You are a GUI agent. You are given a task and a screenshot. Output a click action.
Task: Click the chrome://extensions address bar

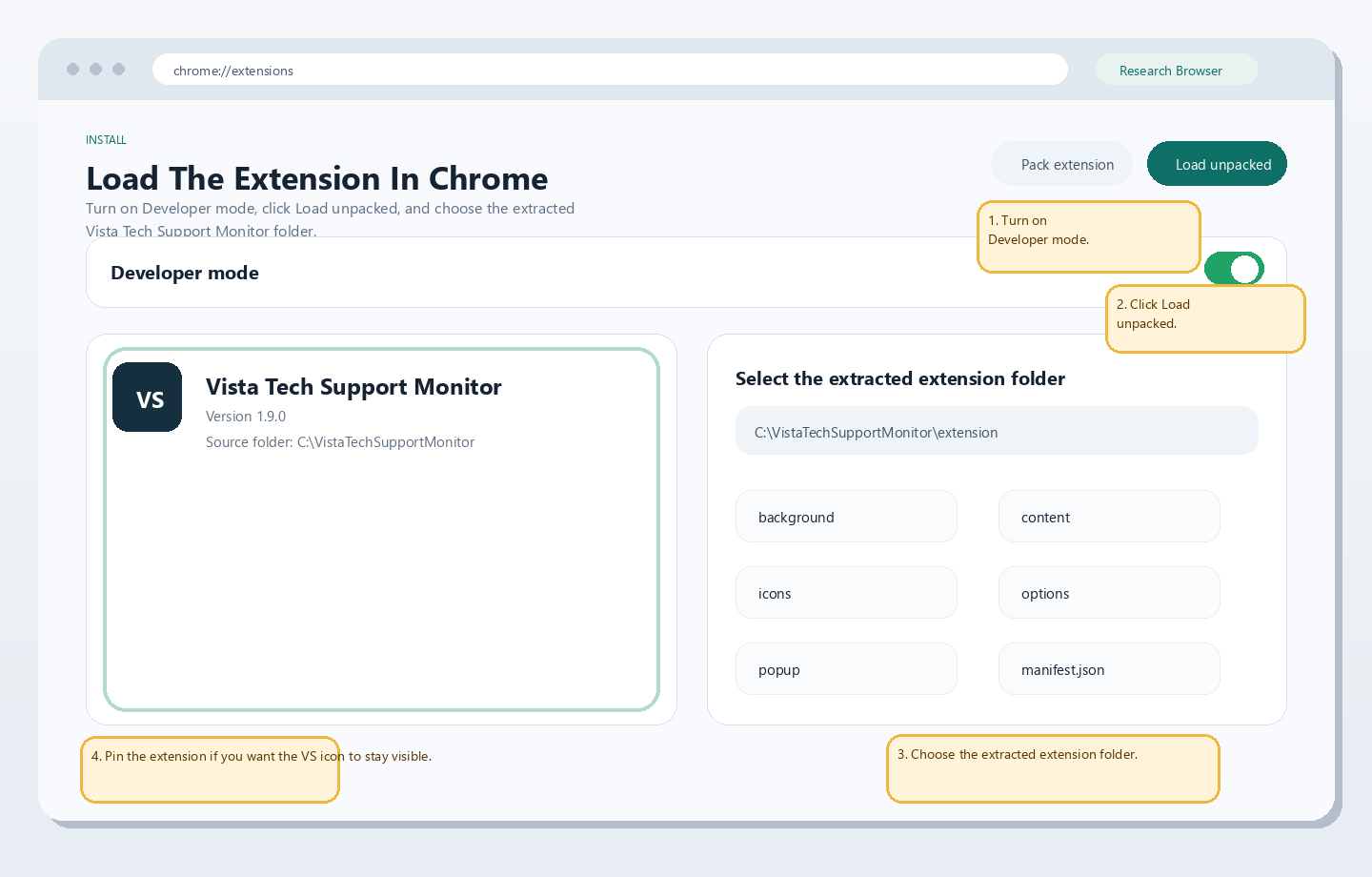(x=610, y=70)
